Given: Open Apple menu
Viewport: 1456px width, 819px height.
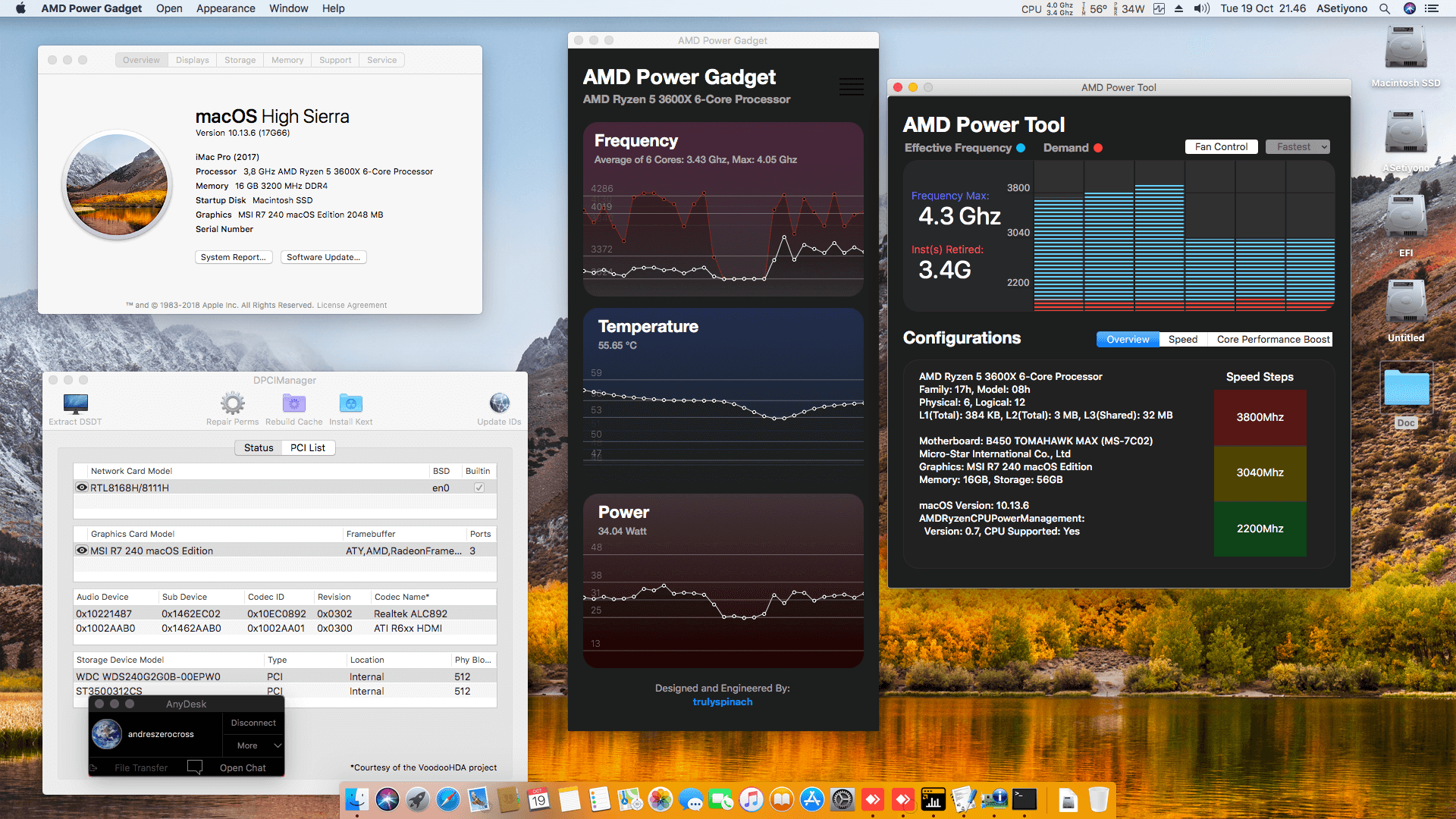Looking at the screenshot, I should coord(20,8).
